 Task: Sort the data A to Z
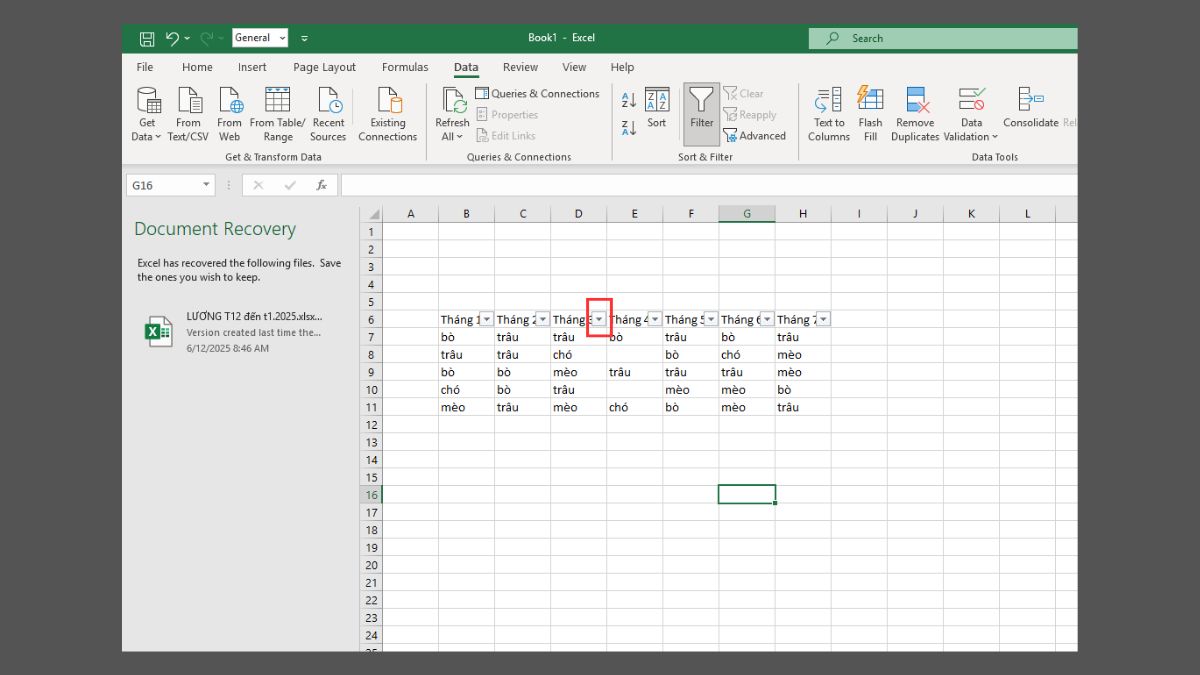coord(627,100)
